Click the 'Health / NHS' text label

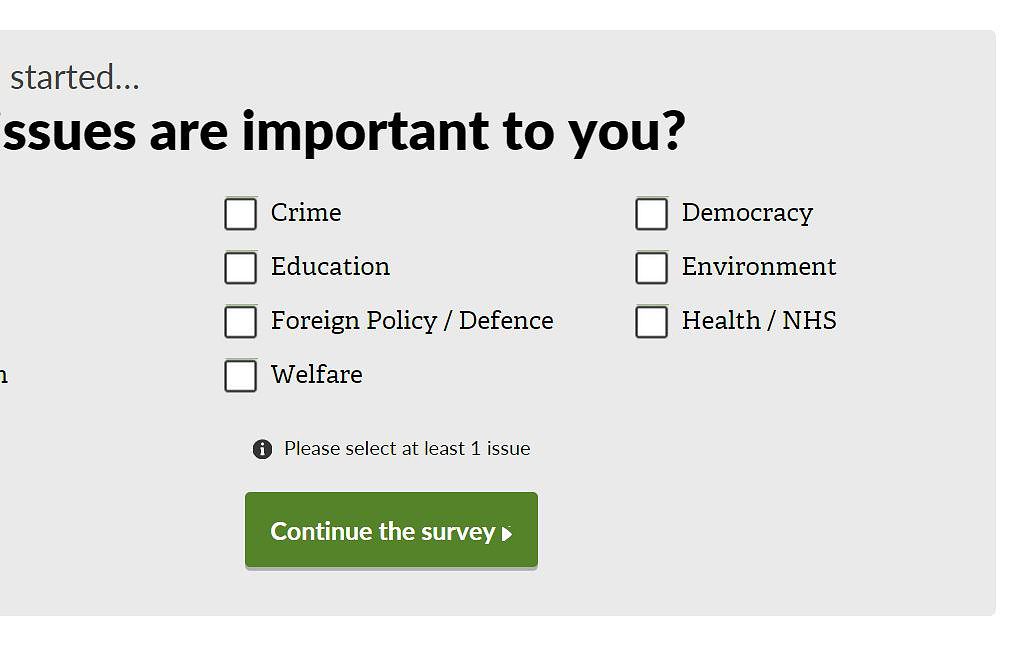[759, 321]
